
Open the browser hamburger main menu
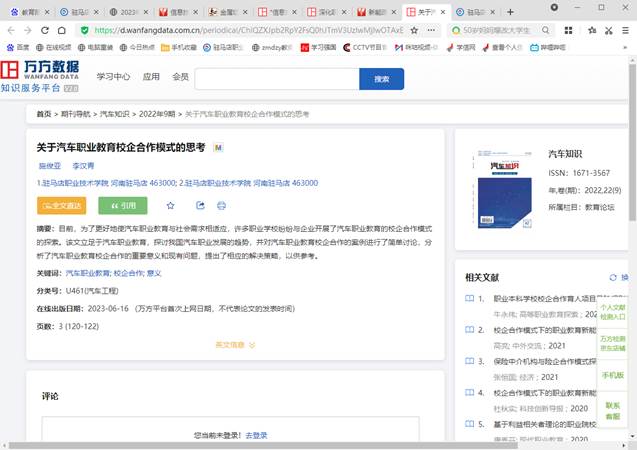(x=625, y=30)
